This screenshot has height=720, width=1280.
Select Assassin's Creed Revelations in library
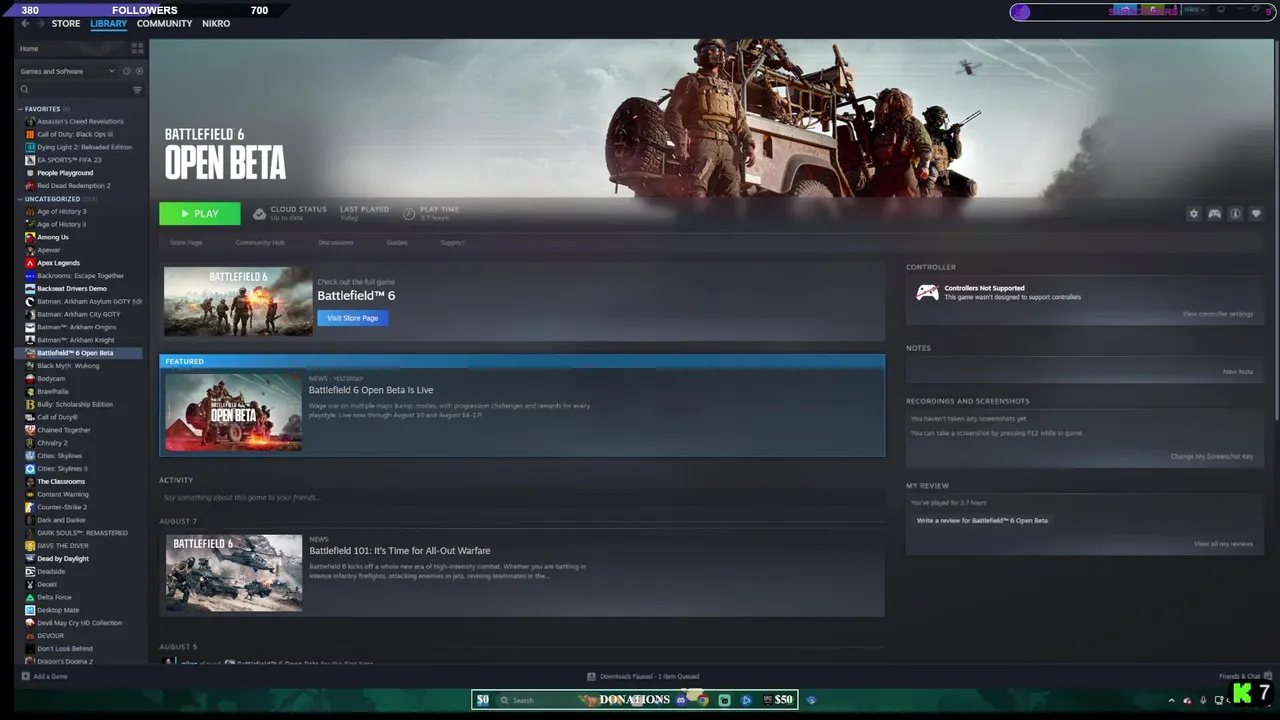(80, 121)
